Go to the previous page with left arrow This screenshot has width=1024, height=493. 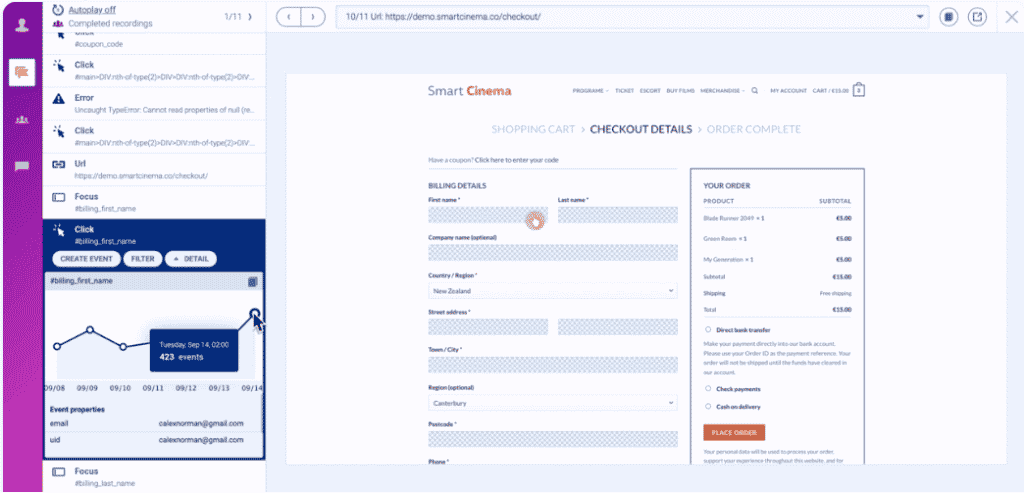(288, 16)
